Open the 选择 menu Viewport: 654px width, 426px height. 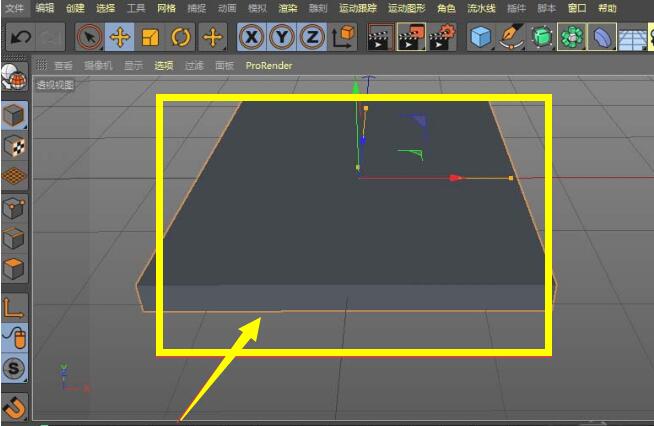tap(106, 8)
